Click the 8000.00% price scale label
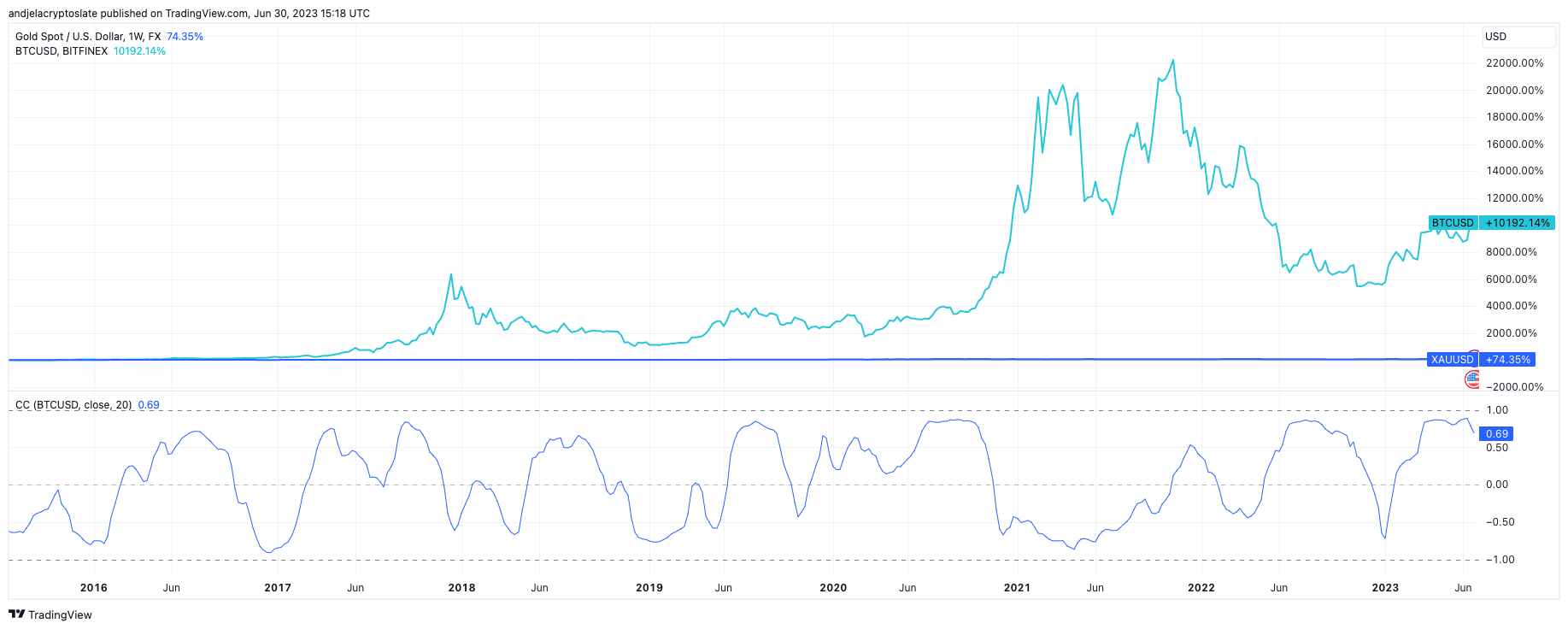Screen dimensions: 1568x629 [1512, 252]
